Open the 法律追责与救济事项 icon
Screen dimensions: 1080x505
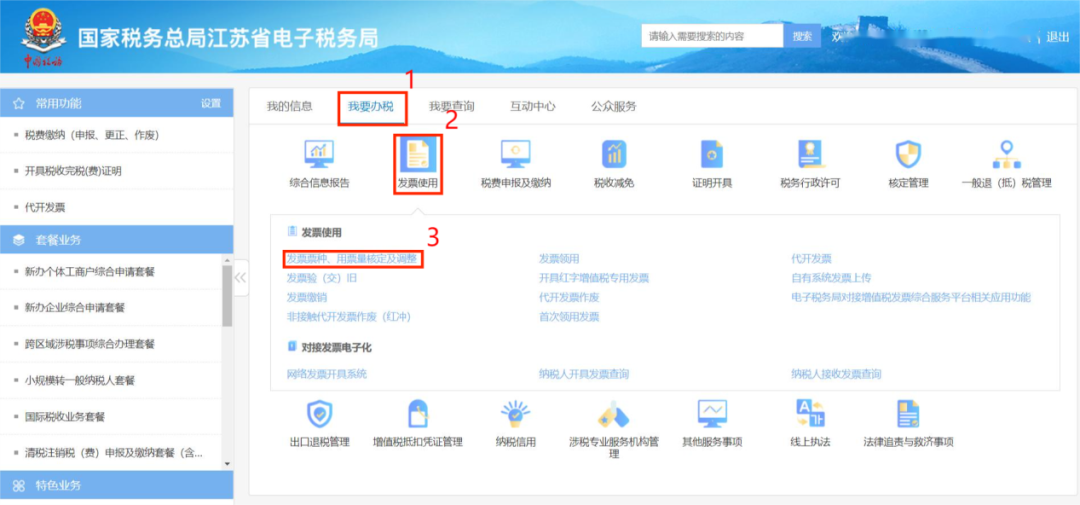908,414
